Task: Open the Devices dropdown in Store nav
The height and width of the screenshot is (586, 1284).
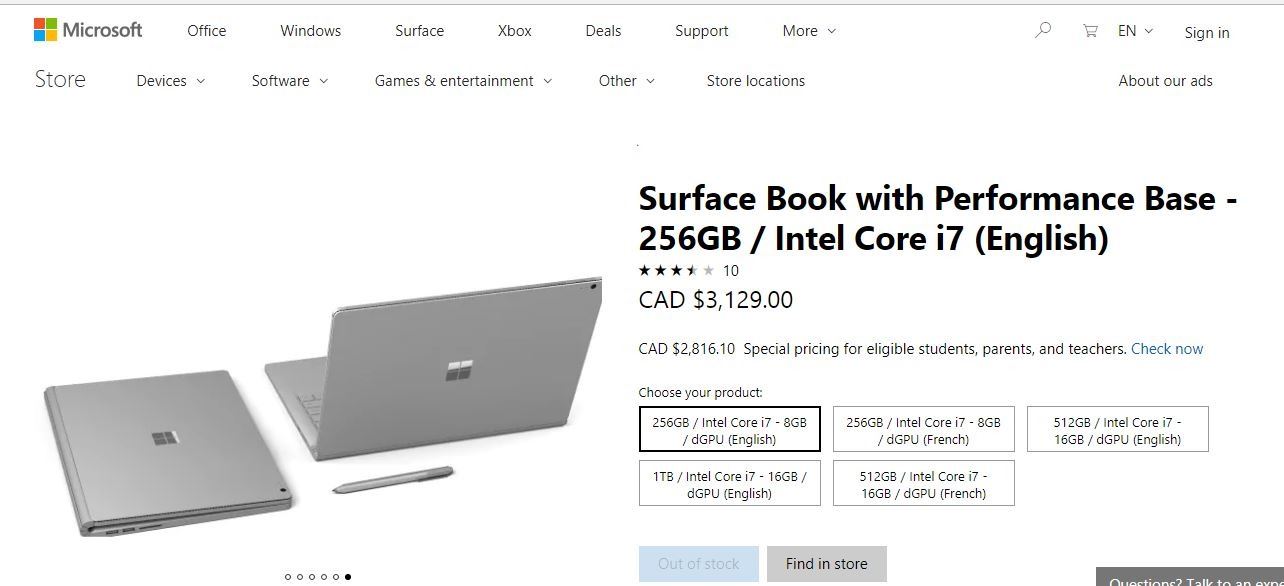Action: 170,81
